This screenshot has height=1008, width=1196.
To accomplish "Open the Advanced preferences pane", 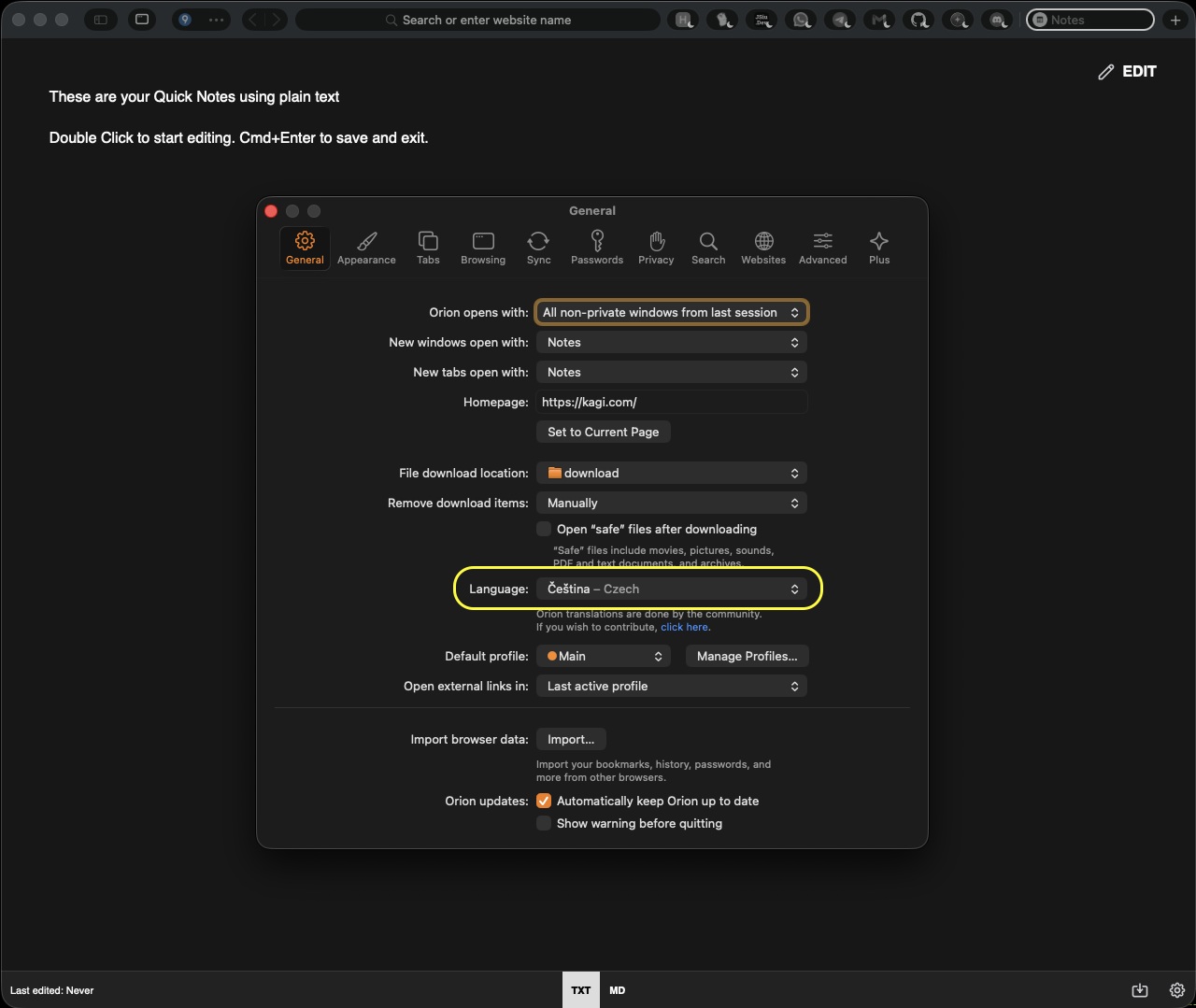I will pyautogui.click(x=821, y=248).
